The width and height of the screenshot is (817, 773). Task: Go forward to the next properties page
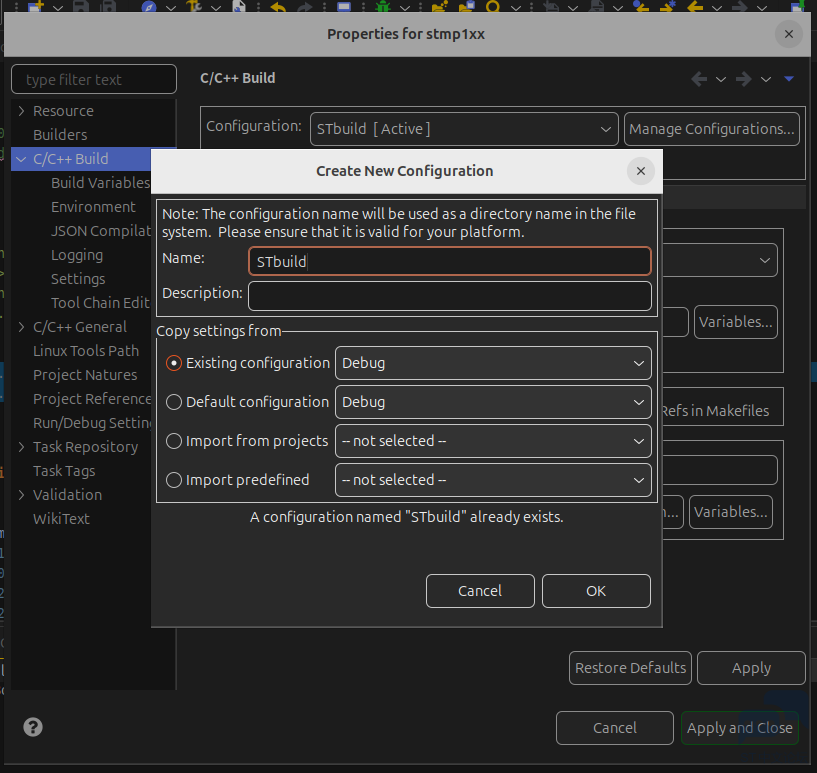pos(744,79)
